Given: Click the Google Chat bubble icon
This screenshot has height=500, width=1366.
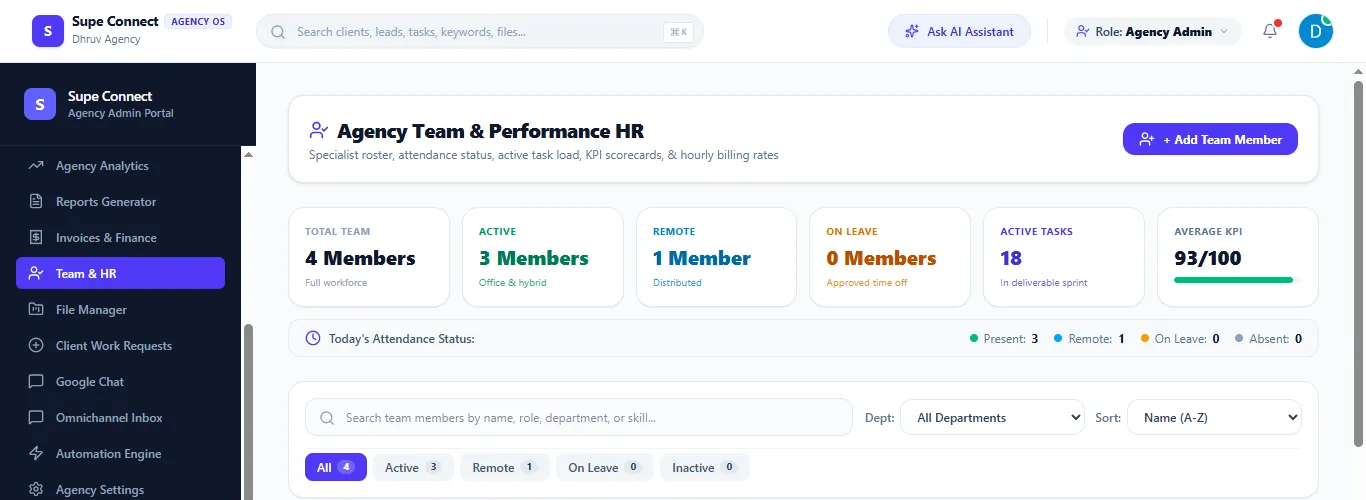Looking at the screenshot, I should (36, 382).
